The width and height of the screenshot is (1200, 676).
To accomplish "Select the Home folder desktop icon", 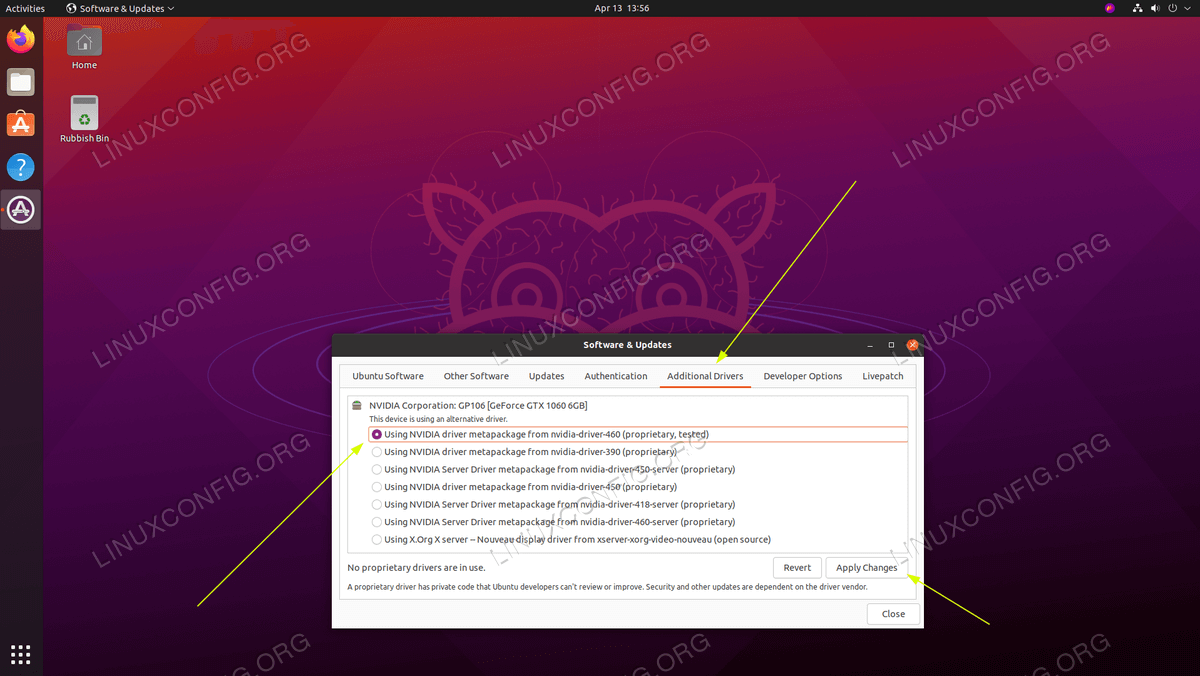I will 84,47.
